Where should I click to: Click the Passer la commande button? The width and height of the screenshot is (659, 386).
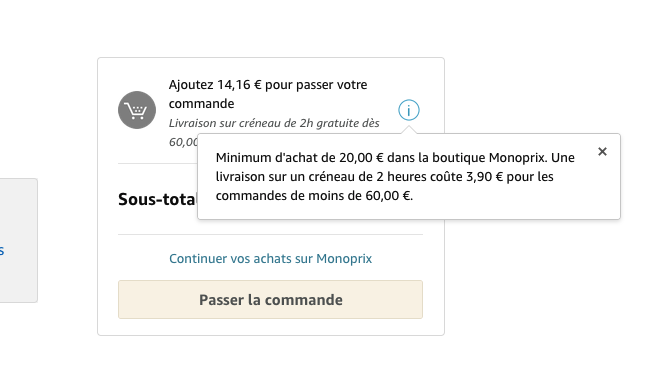pos(270,299)
